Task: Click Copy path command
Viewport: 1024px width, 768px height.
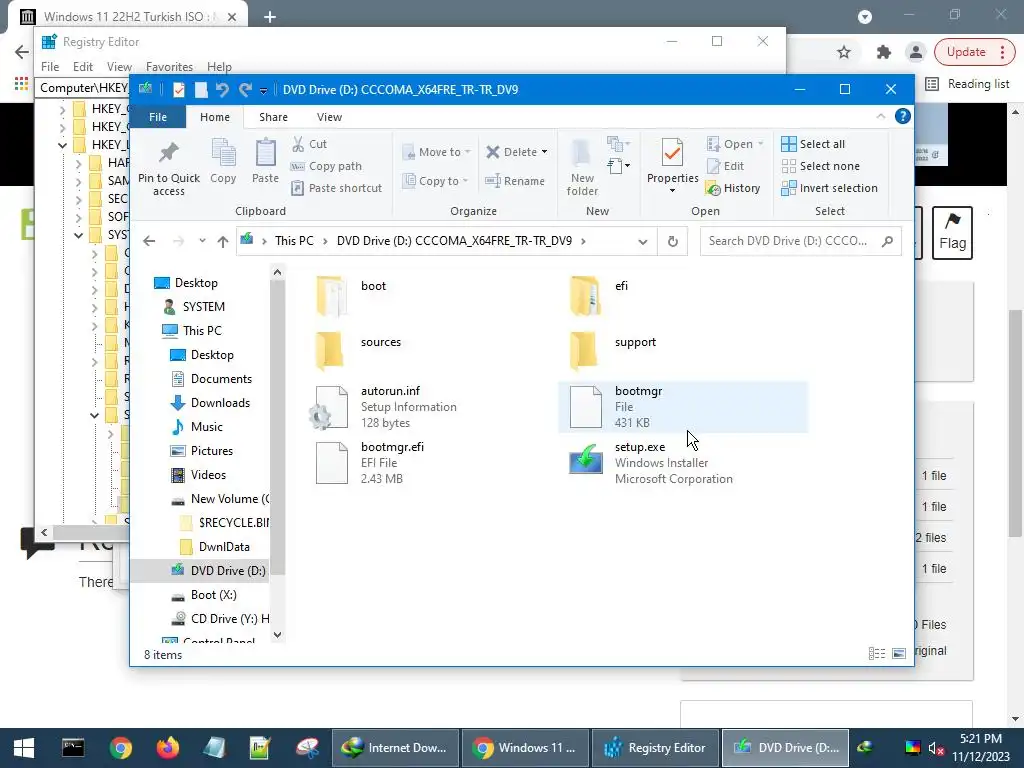Action: click(x=326, y=166)
